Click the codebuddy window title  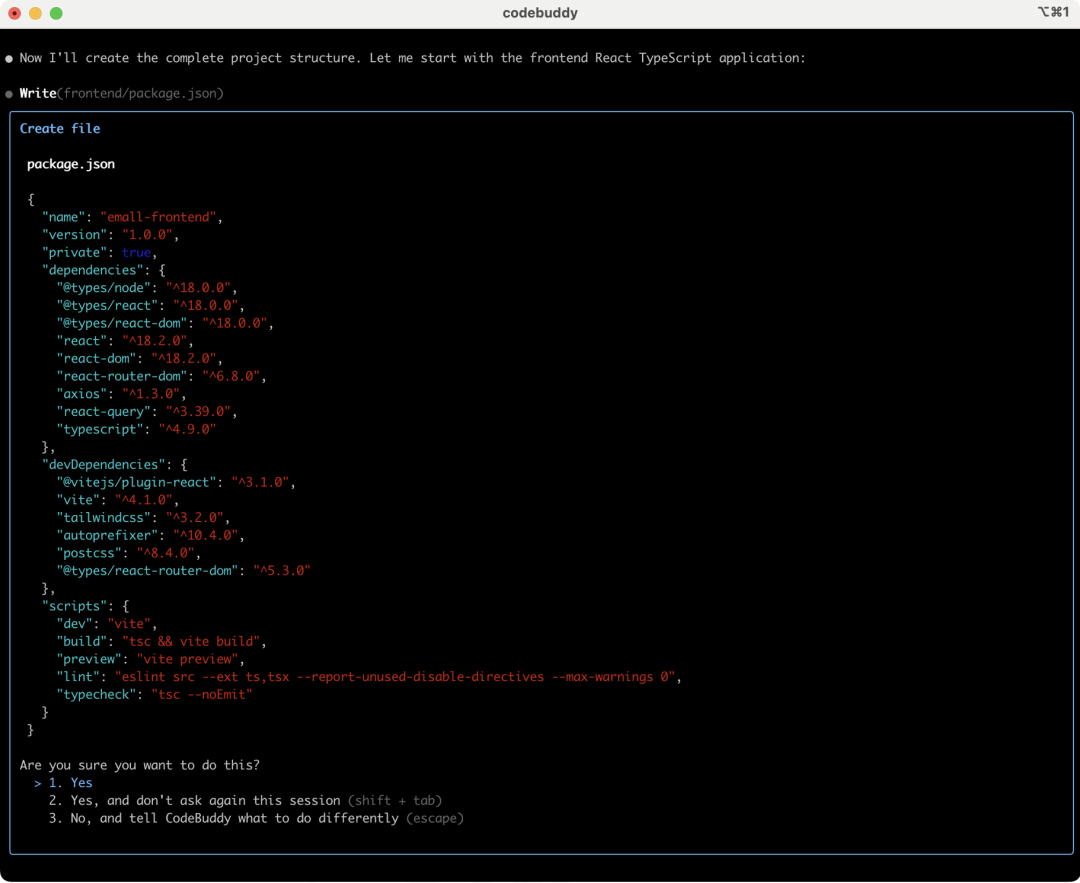click(x=540, y=13)
